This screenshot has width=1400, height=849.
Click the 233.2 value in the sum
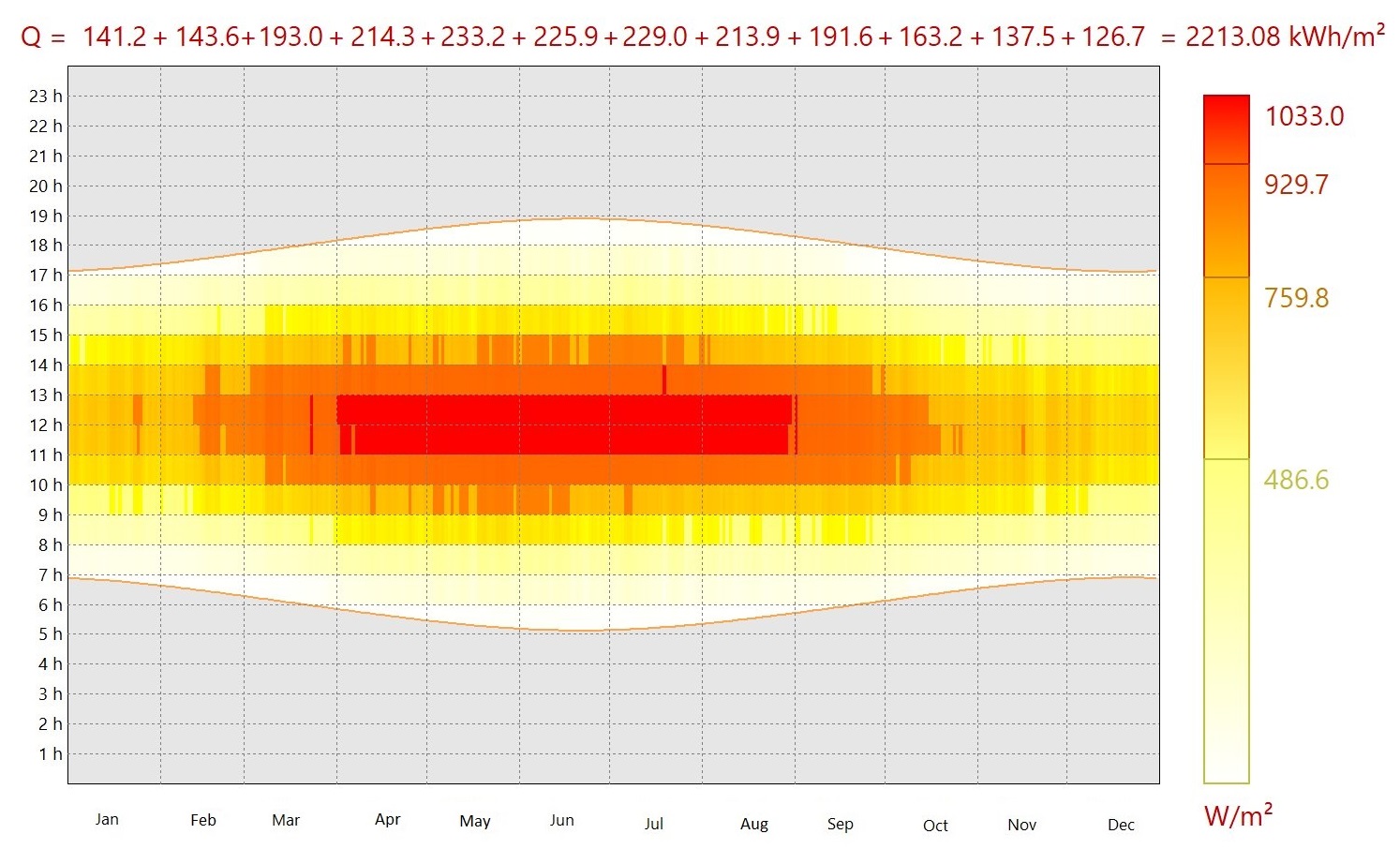point(472,37)
